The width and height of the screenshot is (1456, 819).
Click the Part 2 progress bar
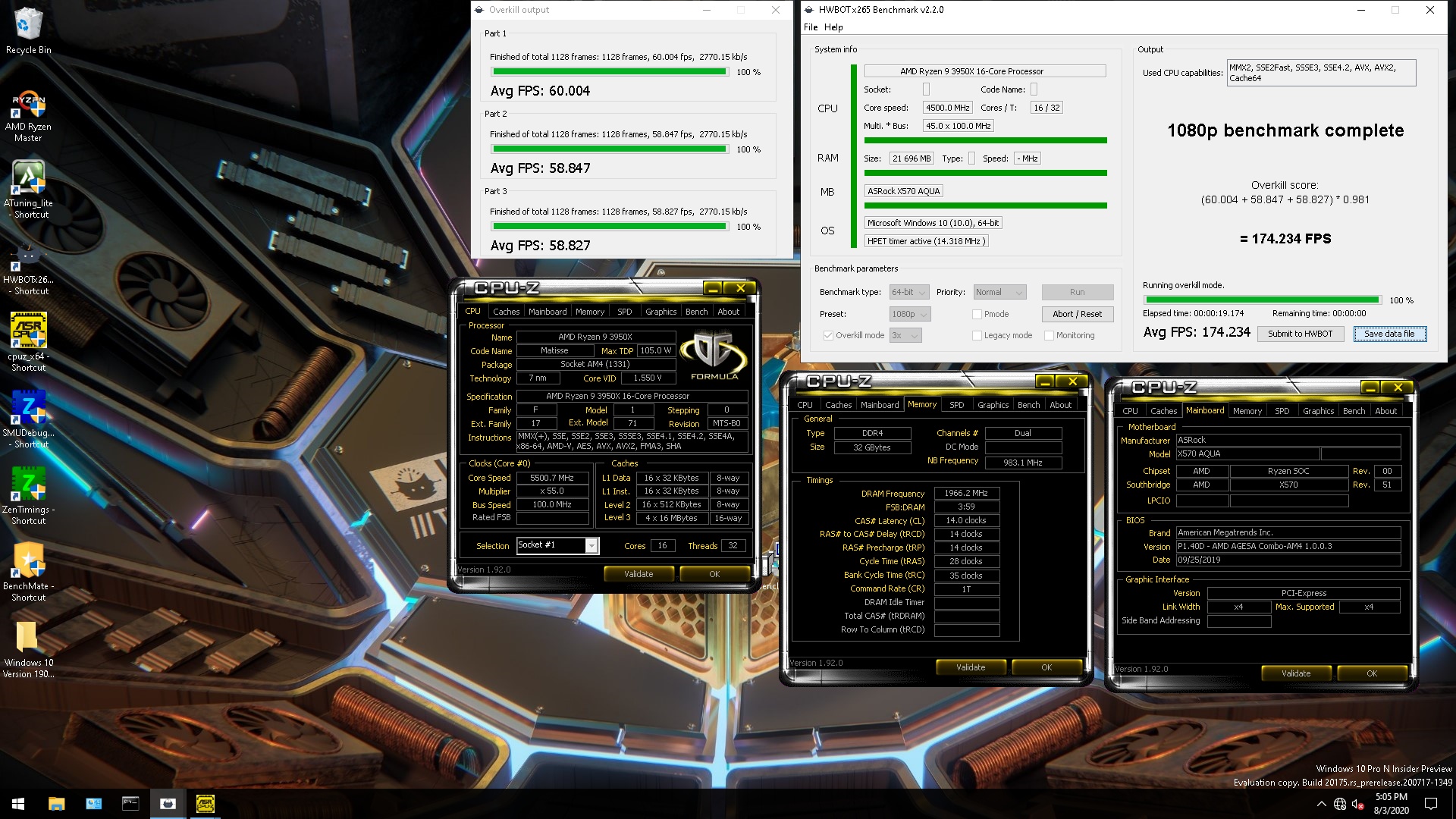coord(609,149)
